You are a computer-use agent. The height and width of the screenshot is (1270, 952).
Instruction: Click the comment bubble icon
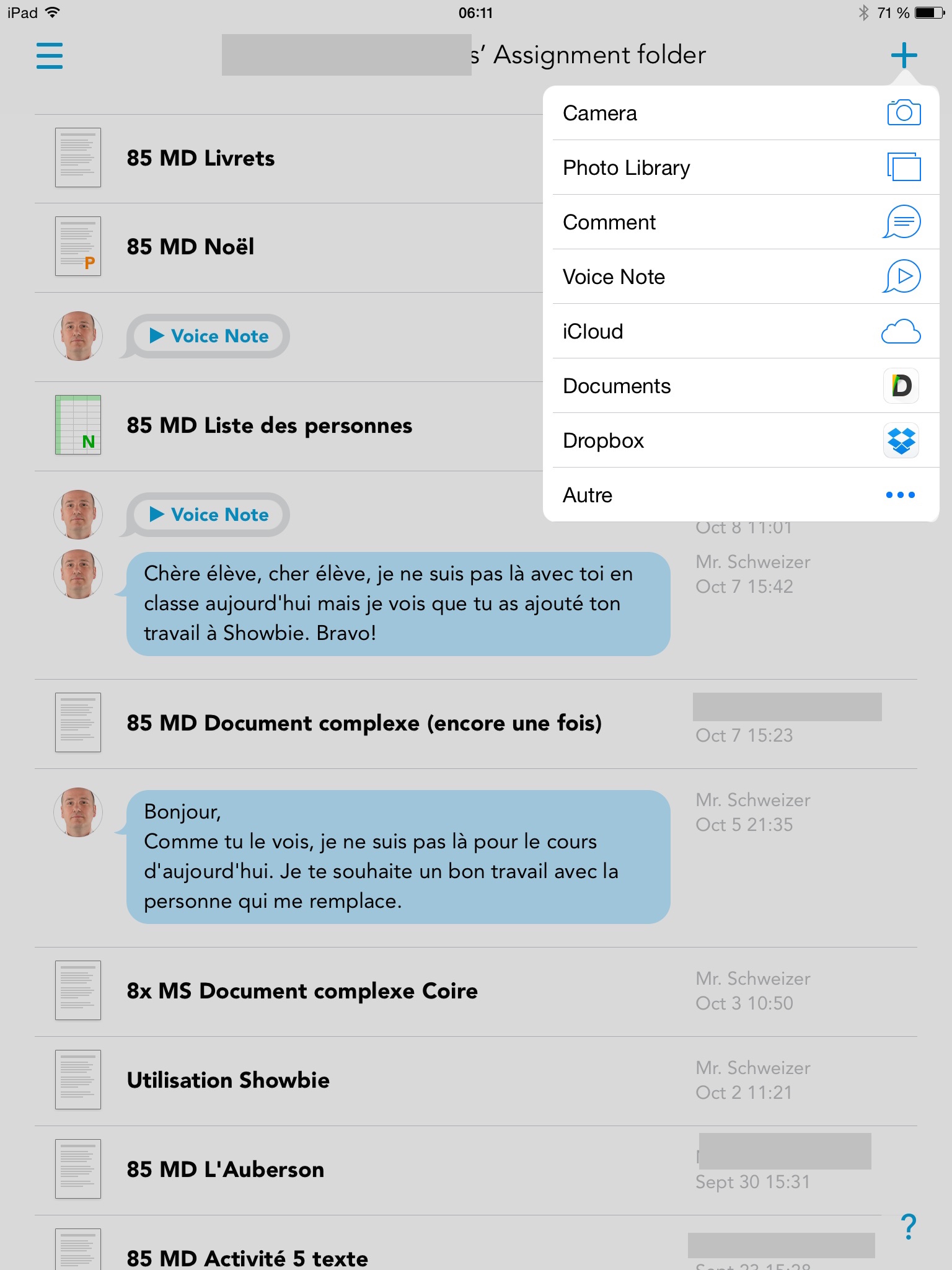tap(902, 222)
